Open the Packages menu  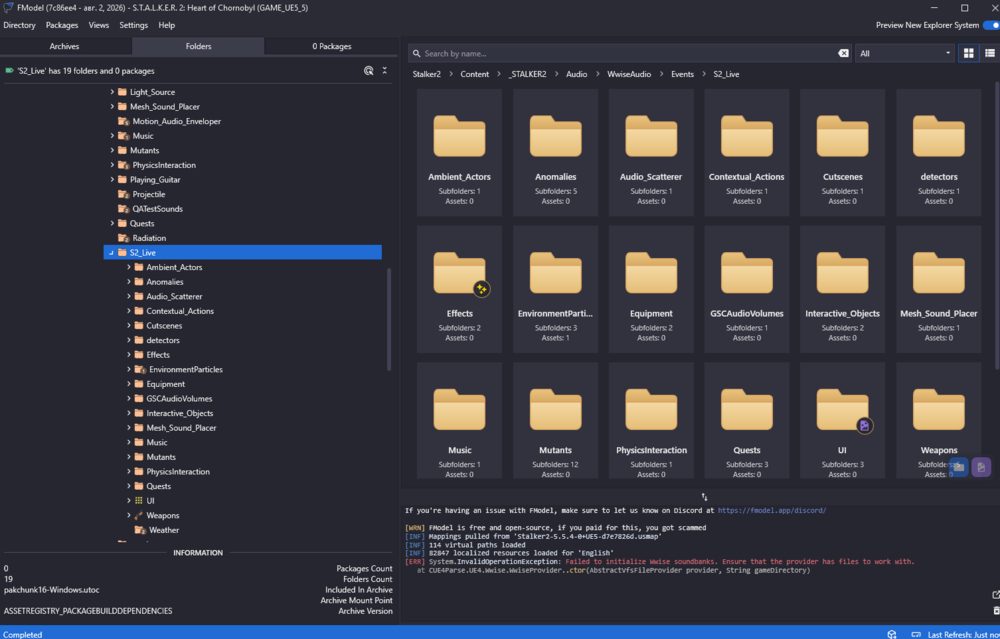[62, 26]
